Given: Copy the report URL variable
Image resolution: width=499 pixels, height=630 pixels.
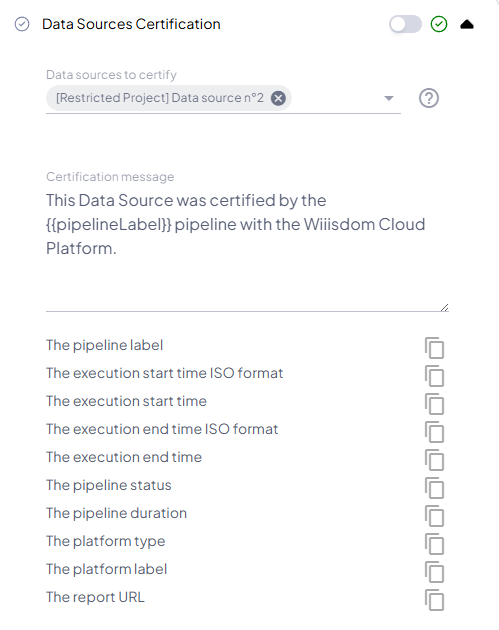Looking at the screenshot, I should coord(434,600).
